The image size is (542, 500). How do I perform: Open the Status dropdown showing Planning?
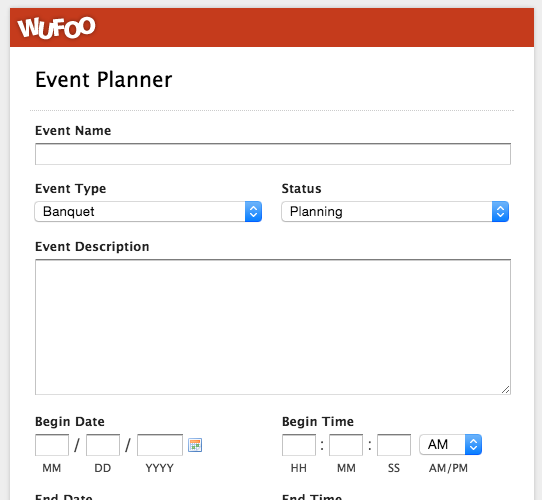pos(395,211)
